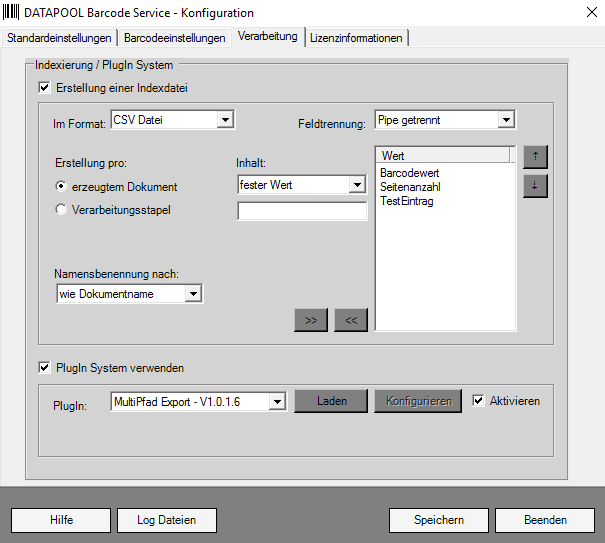This screenshot has width=605, height=543.
Task: Open the Im Format CSV Datei dropdown
Action: [x=225, y=120]
